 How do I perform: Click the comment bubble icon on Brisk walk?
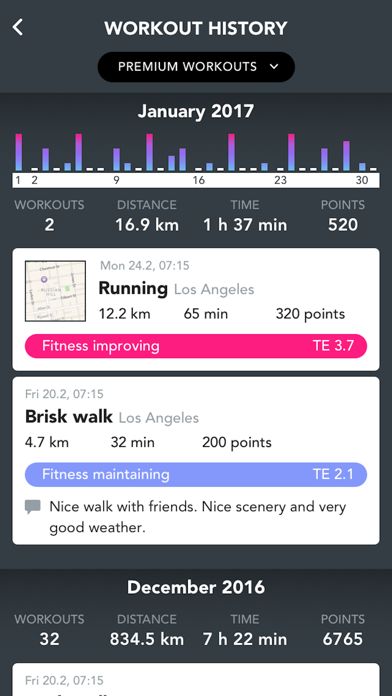pyautogui.click(x=33, y=506)
